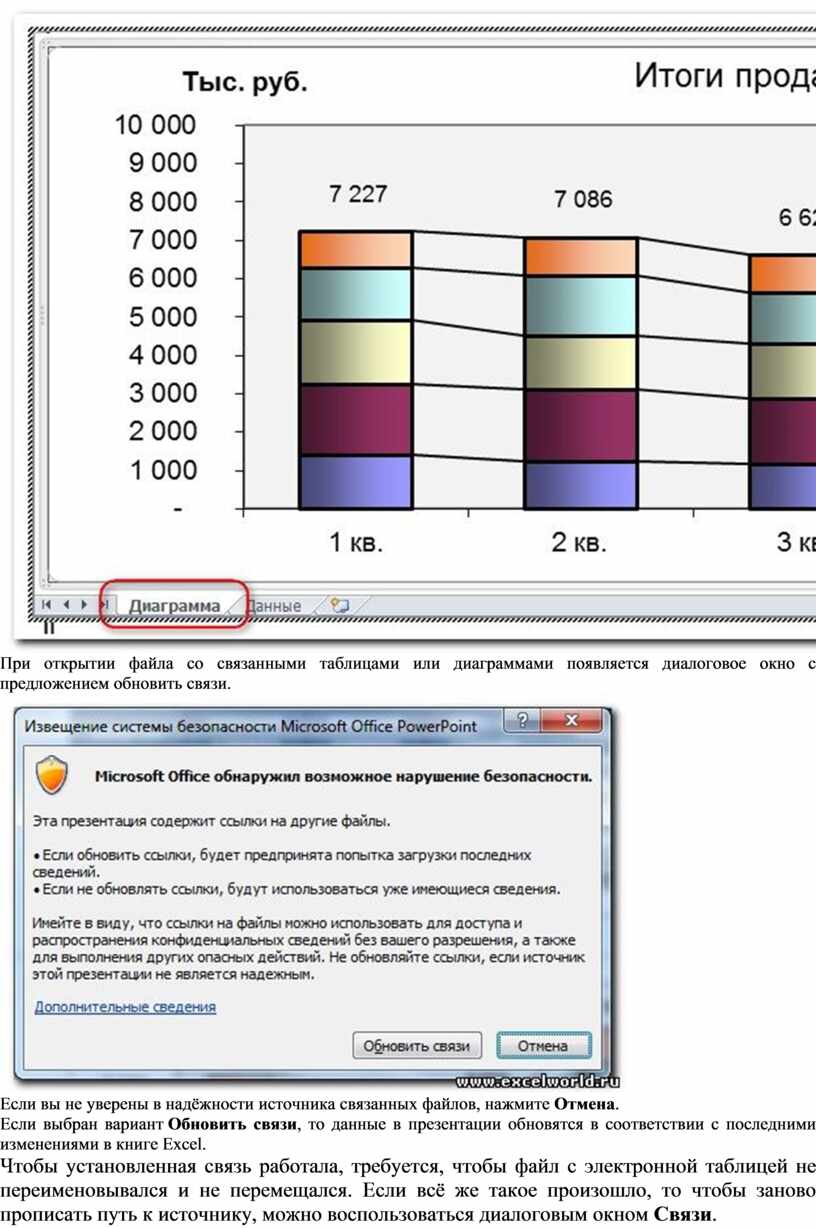Screen dimensions: 816x1228
Task: Select the light blue segment of 1 кв. bar
Action: [x=356, y=294]
